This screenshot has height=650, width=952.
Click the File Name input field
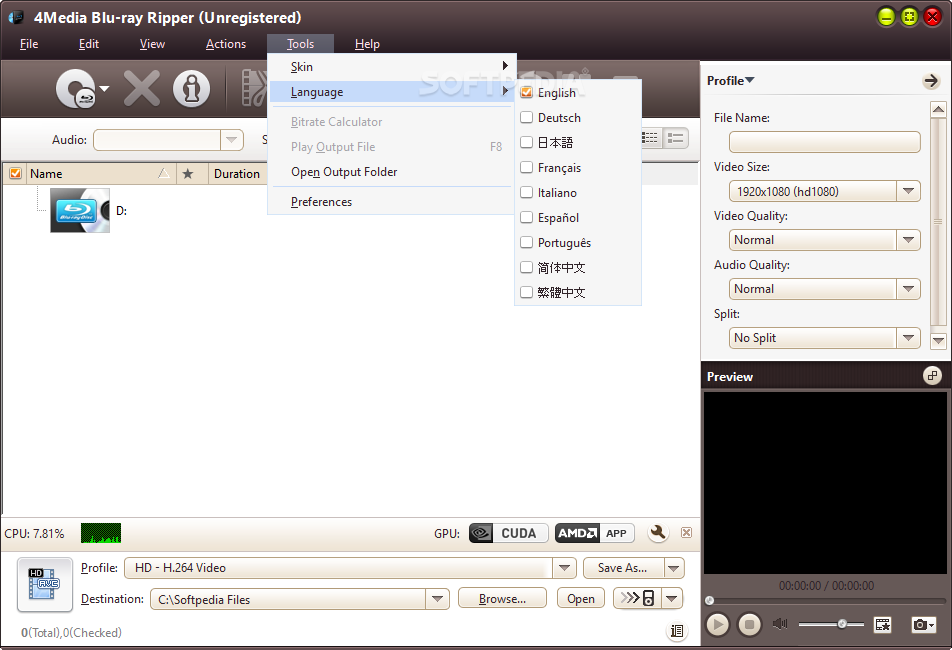click(824, 142)
